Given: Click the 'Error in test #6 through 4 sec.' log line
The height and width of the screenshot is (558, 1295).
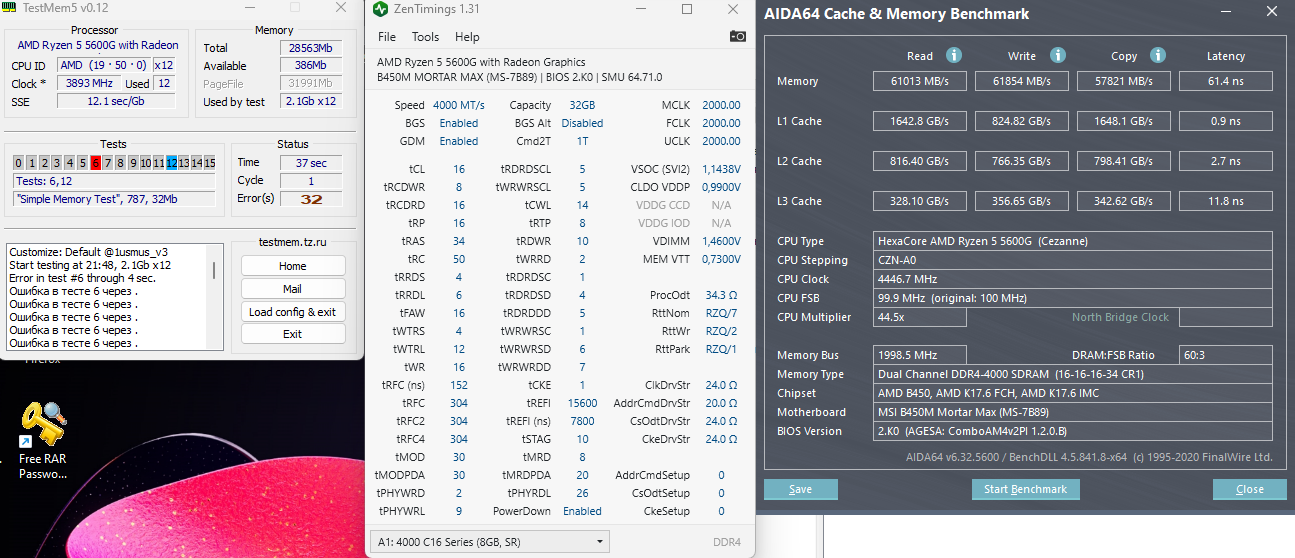Looking at the screenshot, I should tap(82, 278).
